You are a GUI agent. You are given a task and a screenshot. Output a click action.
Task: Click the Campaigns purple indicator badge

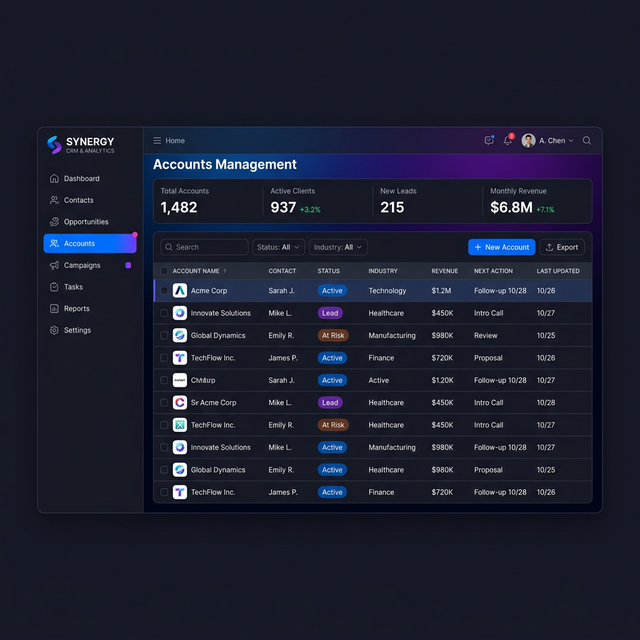click(128, 265)
